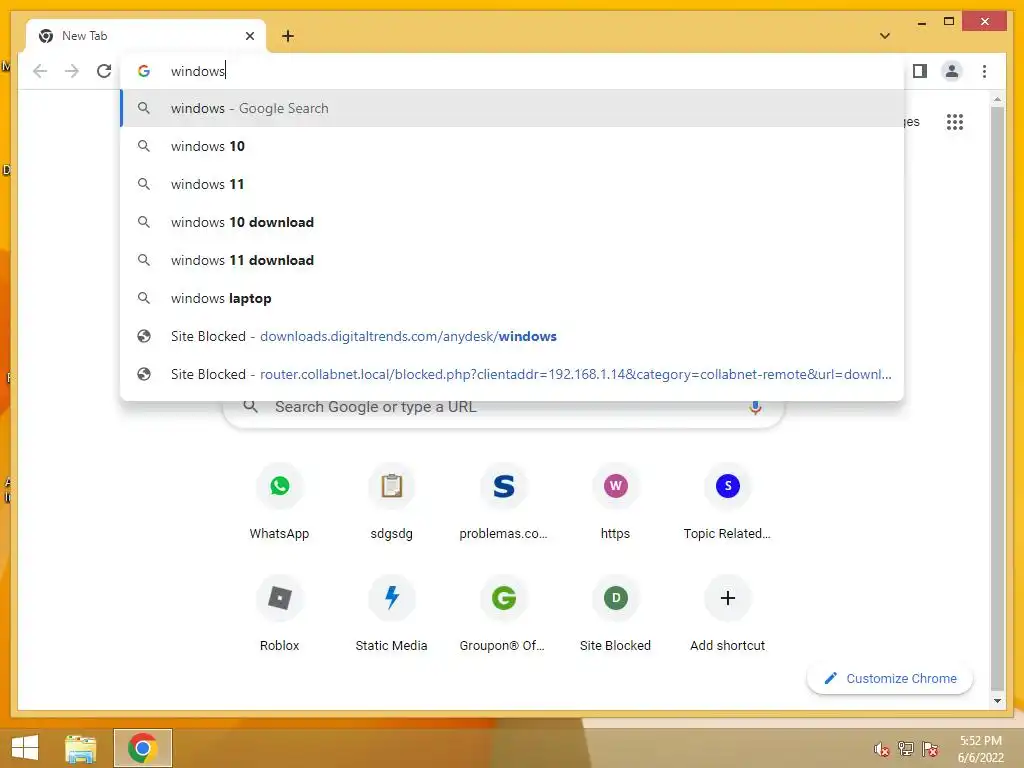Image resolution: width=1024 pixels, height=768 pixels.
Task: Click the page scrollbar up arrow
Action: coord(997,99)
